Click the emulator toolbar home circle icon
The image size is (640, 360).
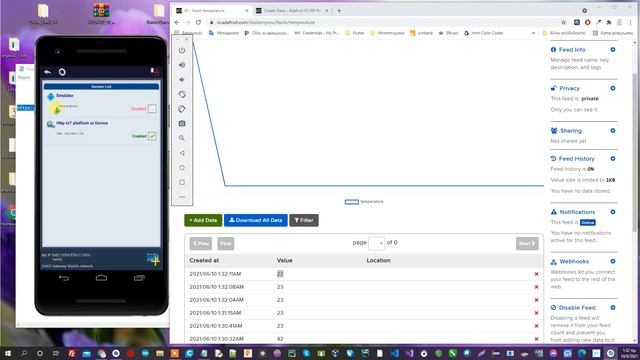point(182,168)
